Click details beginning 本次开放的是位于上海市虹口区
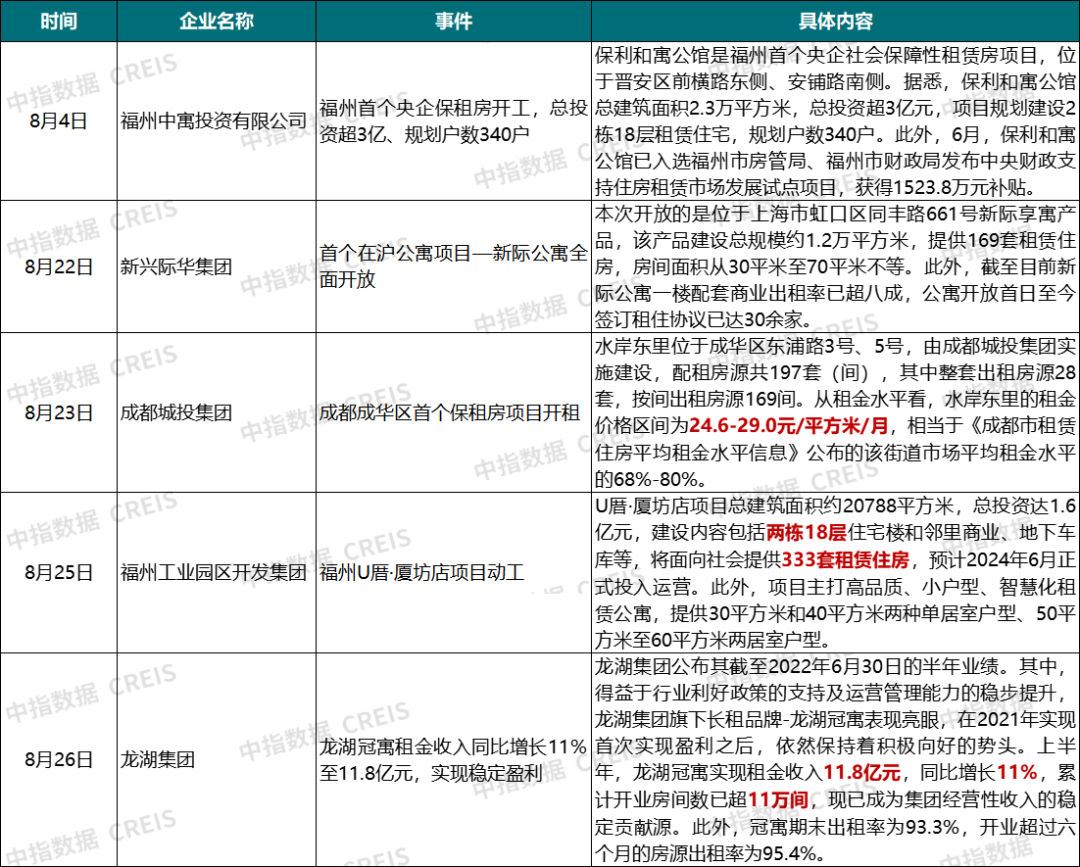Screen dimensions: 1080x867 pyautogui.click(x=835, y=267)
